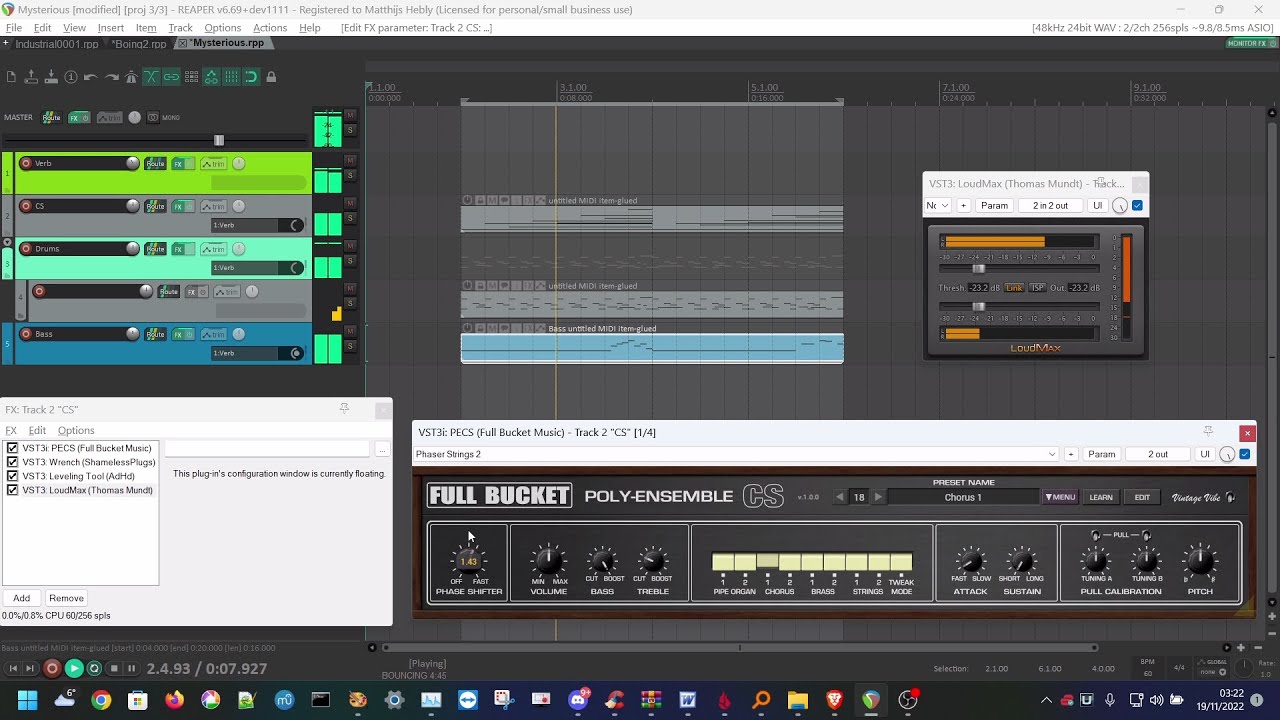Open Windows Start menu
This screenshot has width=1280, height=720.
click(x=27, y=700)
